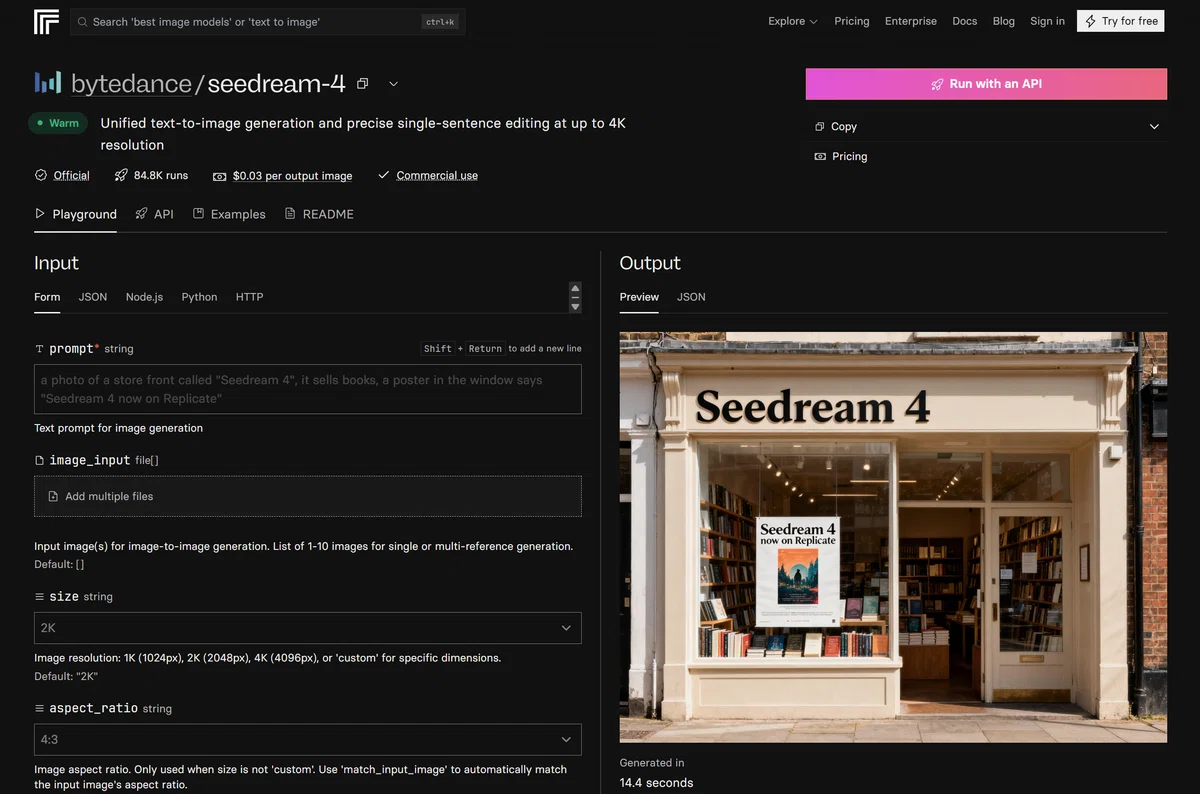1200x794 pixels.
Task: Select the output JSON tab
Action: click(x=691, y=297)
